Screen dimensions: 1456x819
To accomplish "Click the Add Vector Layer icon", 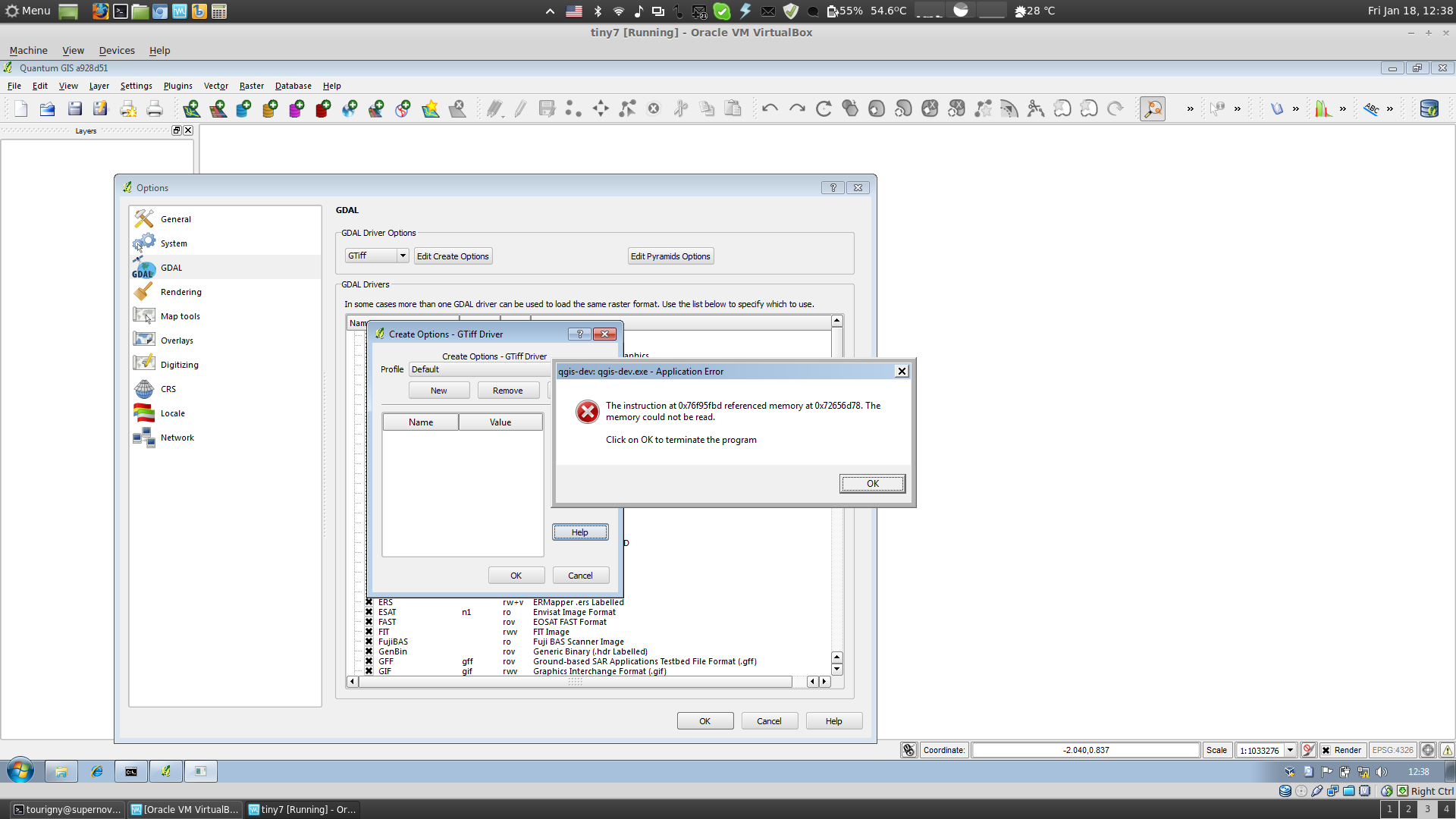I will click(191, 109).
